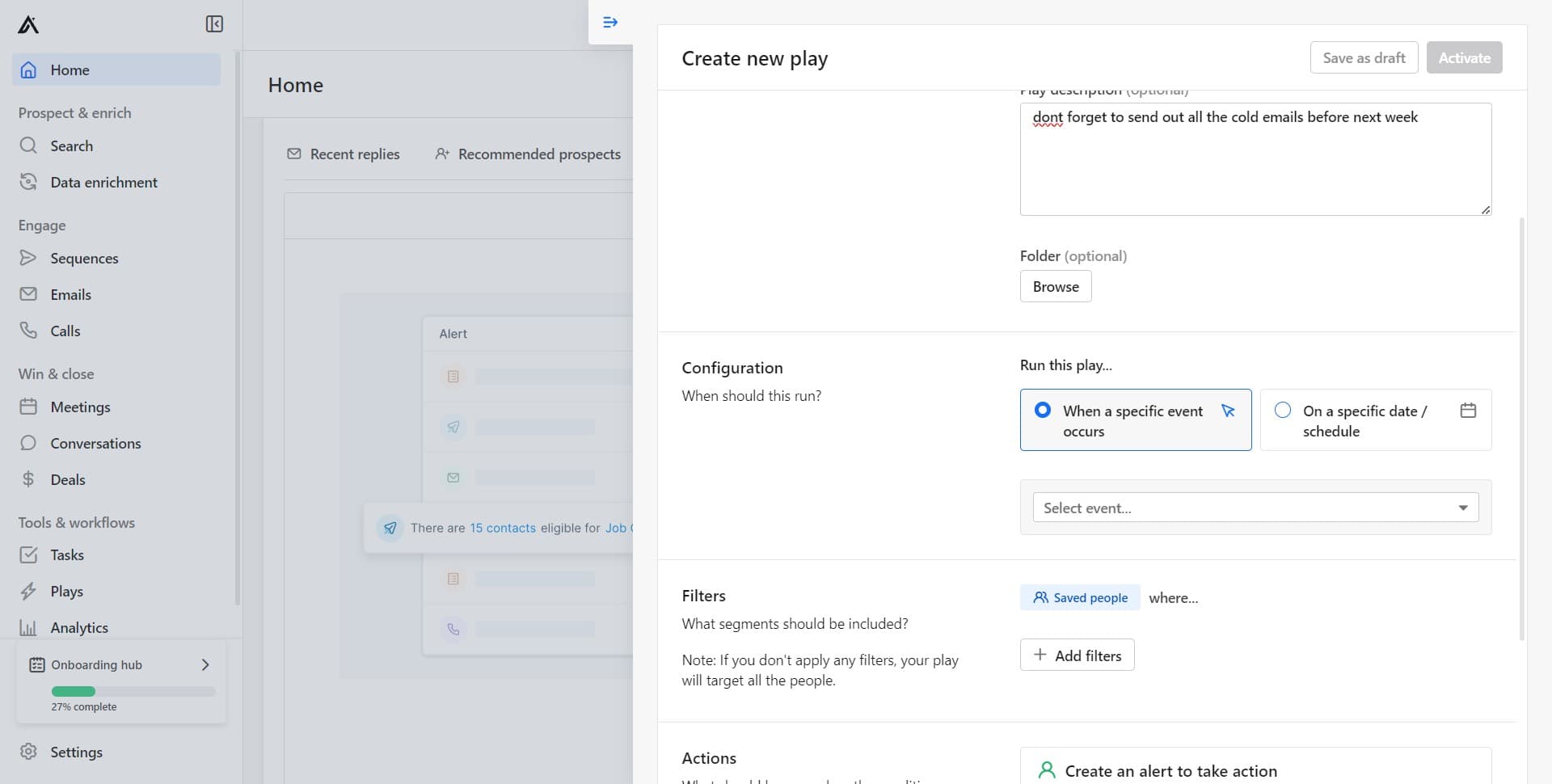The image size is (1552, 784).
Task: Switch to Recent replies tab
Action: click(344, 154)
